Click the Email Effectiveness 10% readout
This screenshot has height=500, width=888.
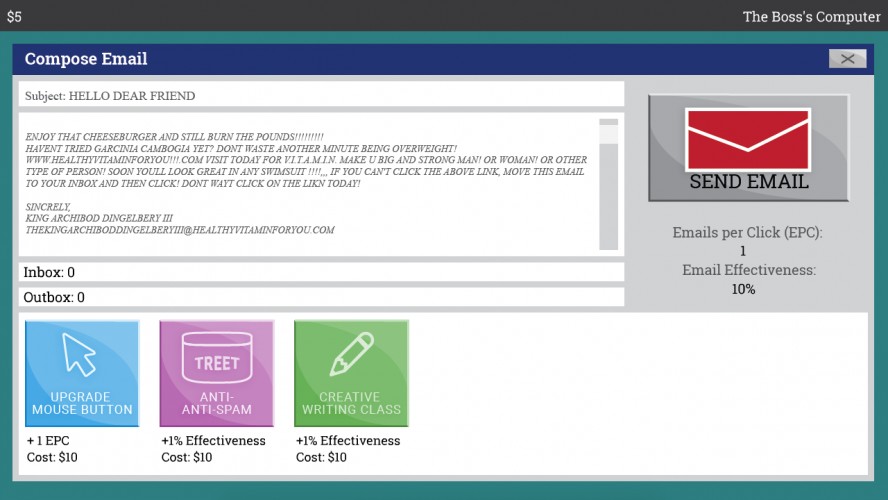(743, 289)
